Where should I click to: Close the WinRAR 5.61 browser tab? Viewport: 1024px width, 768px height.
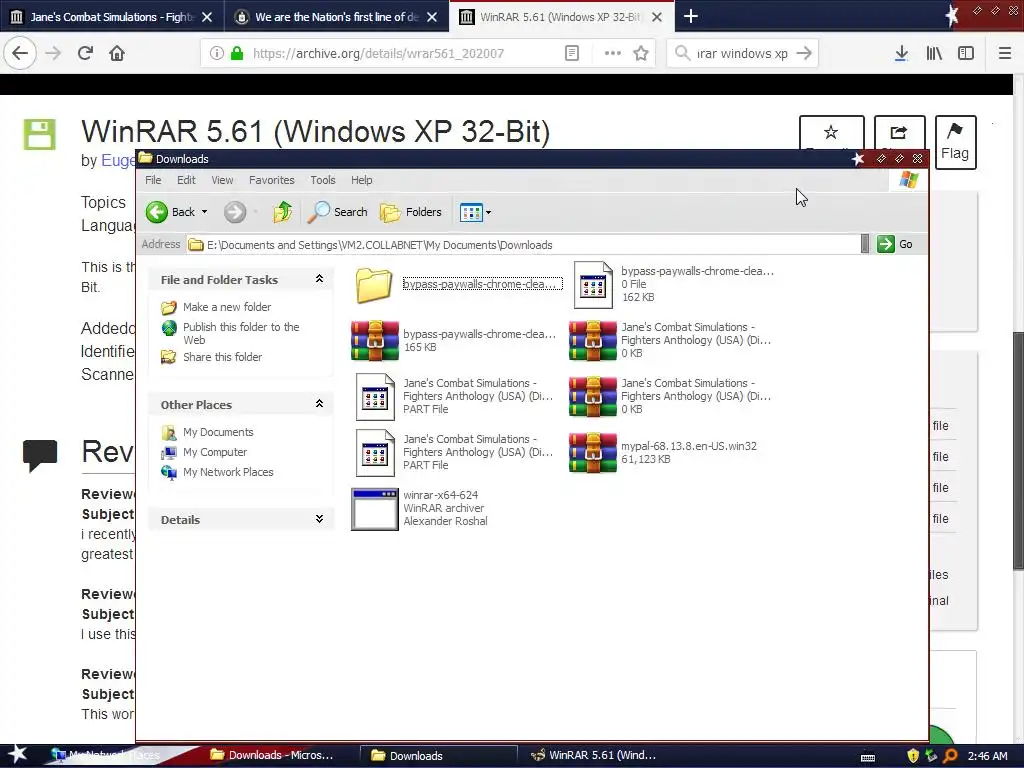(657, 17)
